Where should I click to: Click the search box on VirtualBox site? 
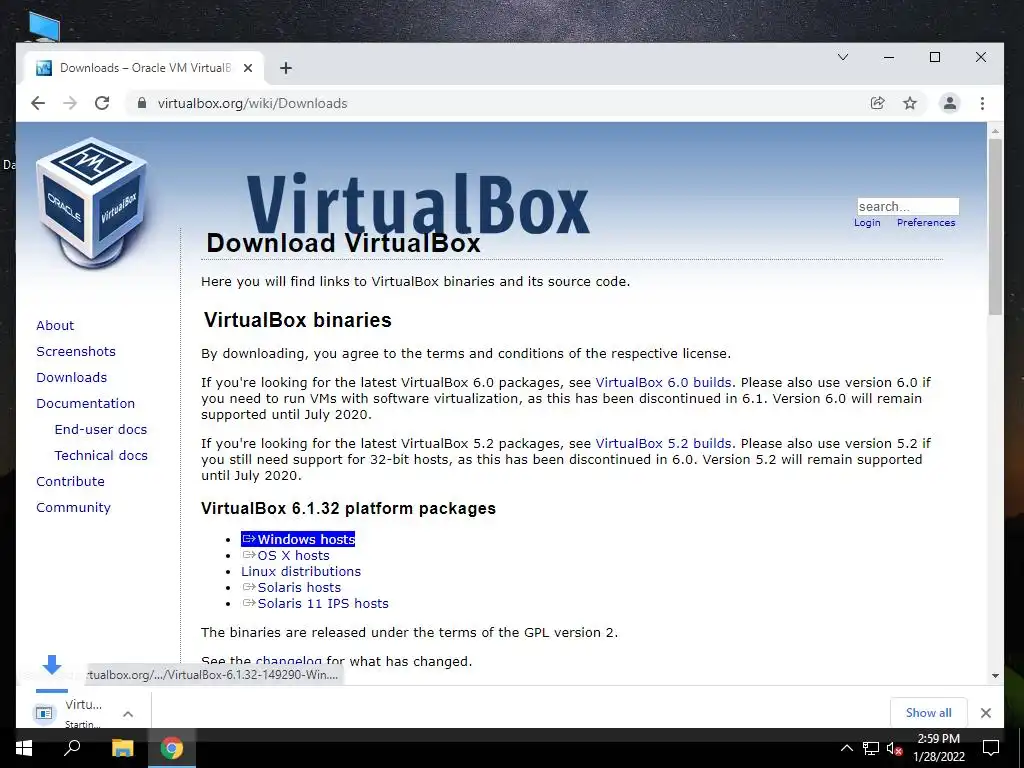[908, 206]
